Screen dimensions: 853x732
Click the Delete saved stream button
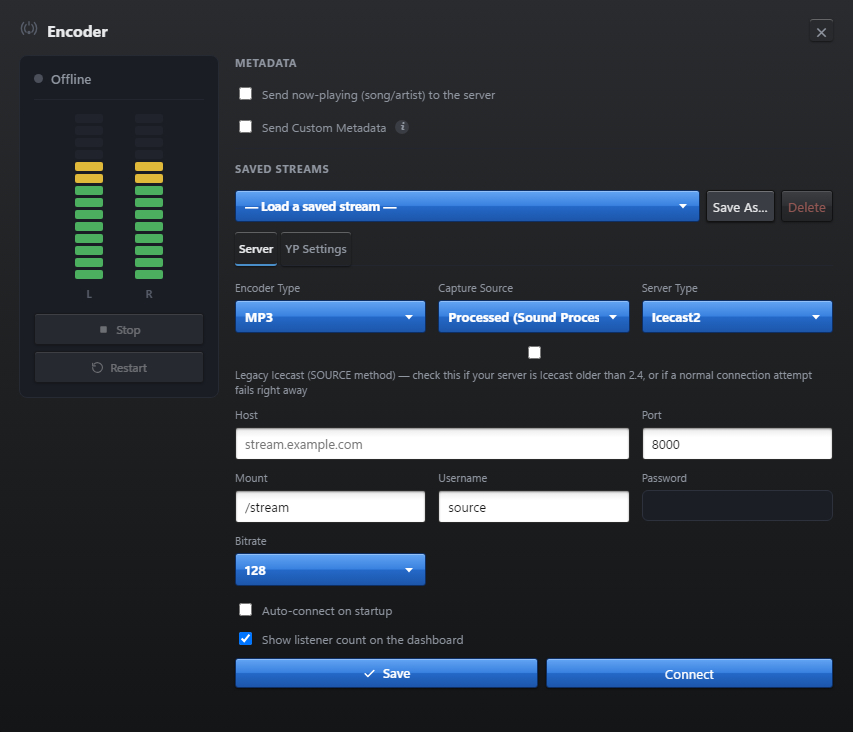pos(807,207)
